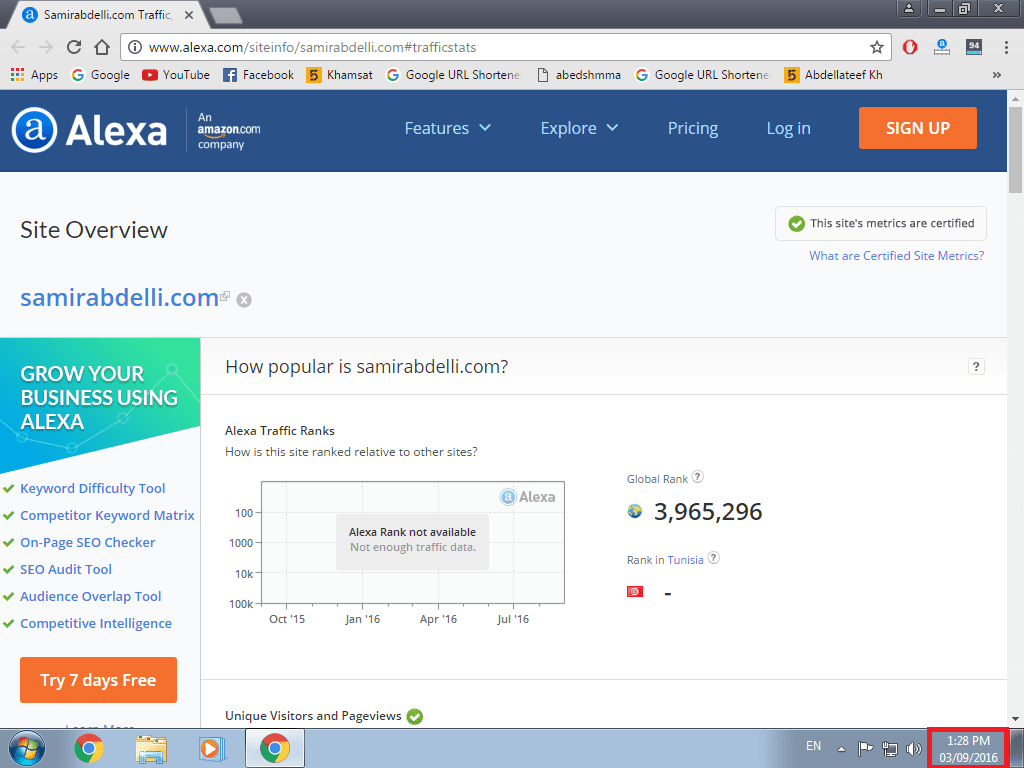Open What are Certified Site Metrics link

897,256
